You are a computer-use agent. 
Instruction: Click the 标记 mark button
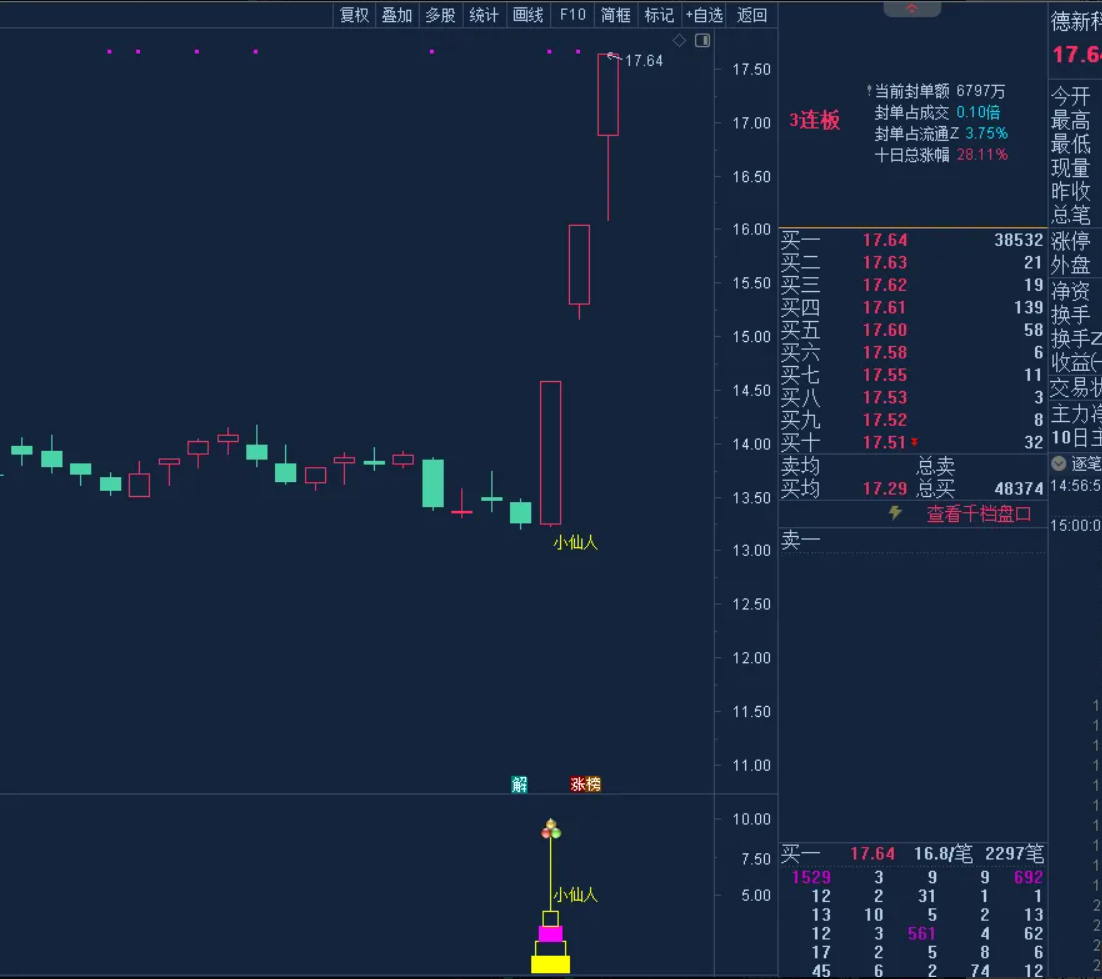click(x=659, y=14)
